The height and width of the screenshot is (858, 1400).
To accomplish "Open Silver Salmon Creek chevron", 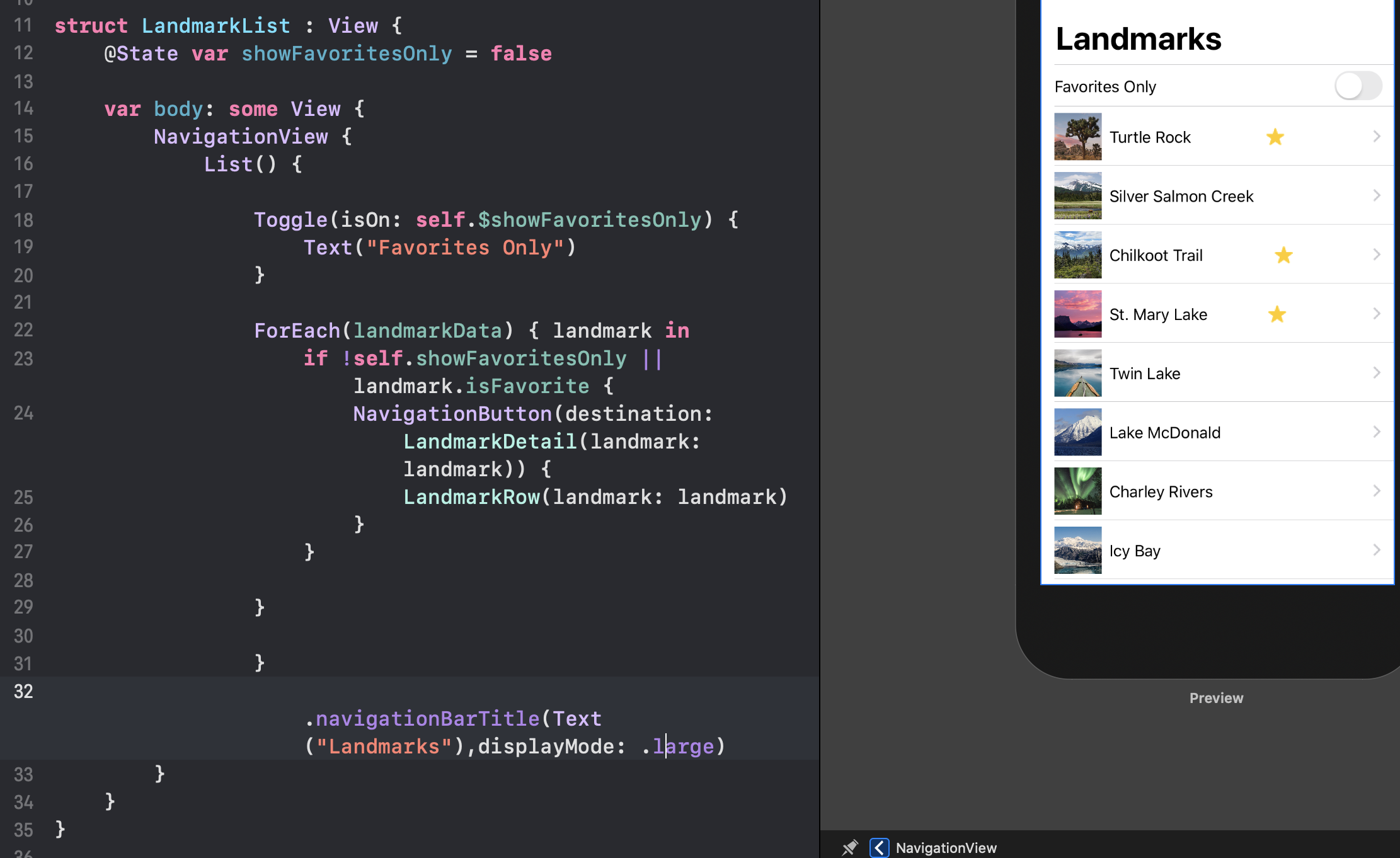I will (1377, 196).
